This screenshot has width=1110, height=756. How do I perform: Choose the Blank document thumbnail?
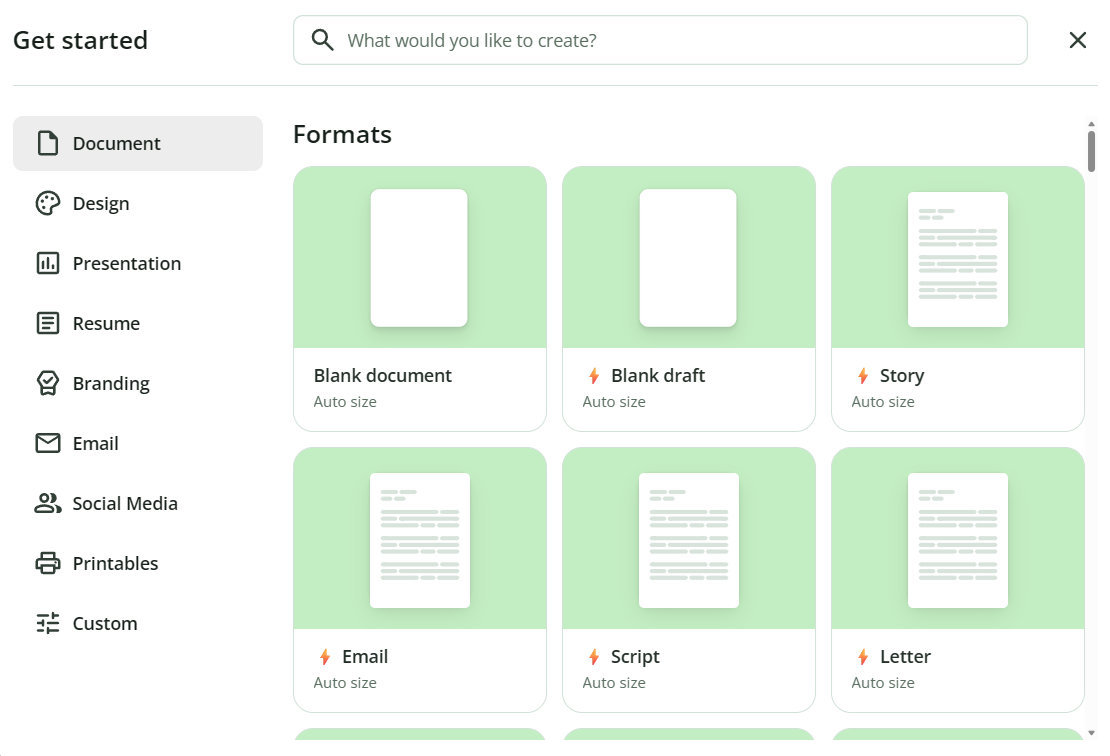coord(419,258)
